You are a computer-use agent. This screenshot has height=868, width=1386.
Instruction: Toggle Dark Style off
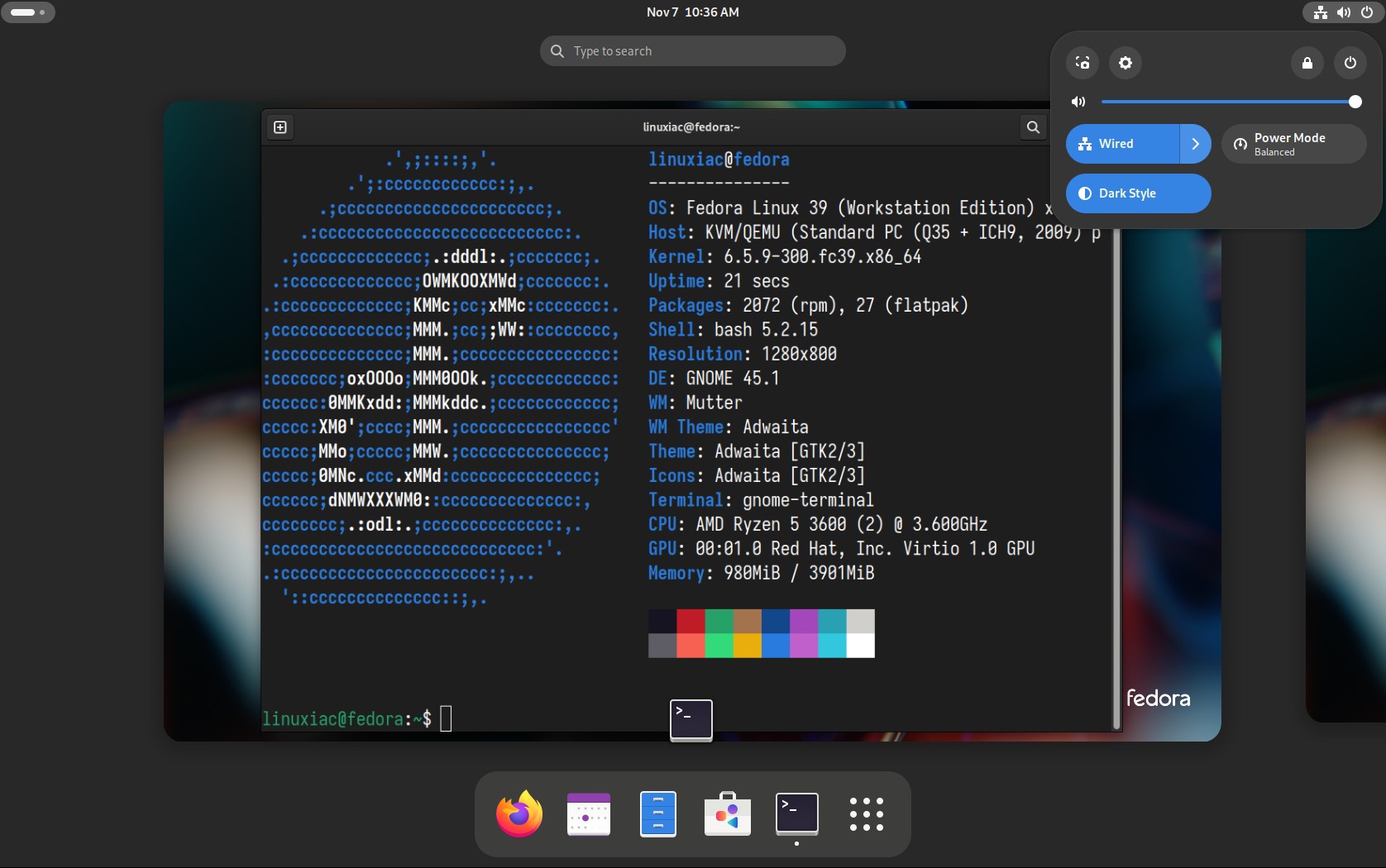1139,193
